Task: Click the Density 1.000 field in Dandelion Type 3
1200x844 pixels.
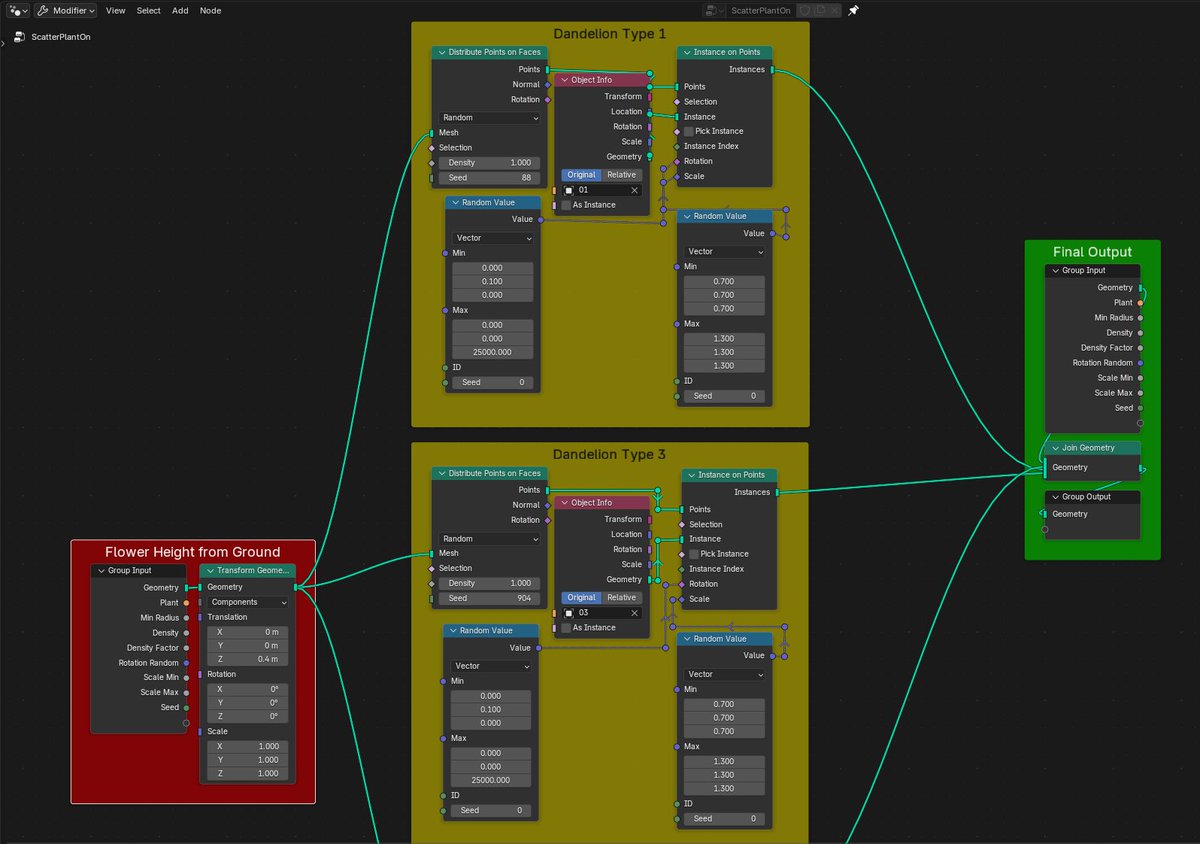Action: point(489,583)
